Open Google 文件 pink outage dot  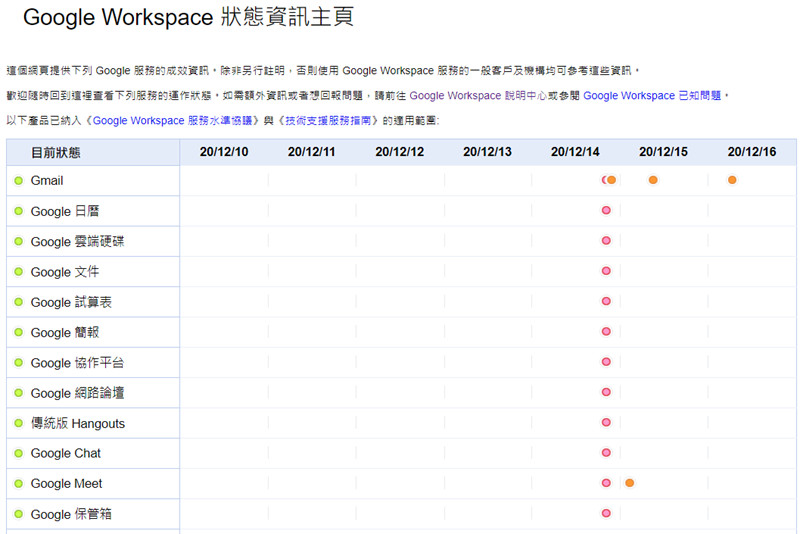(606, 271)
